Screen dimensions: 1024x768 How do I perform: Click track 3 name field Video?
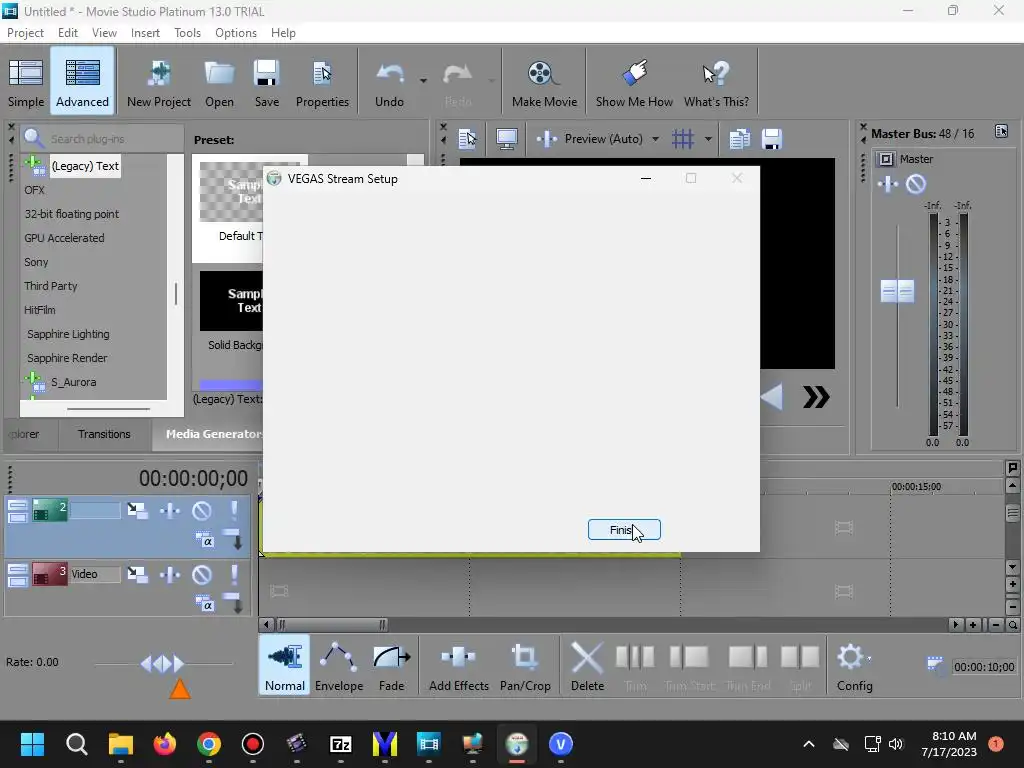click(x=95, y=574)
